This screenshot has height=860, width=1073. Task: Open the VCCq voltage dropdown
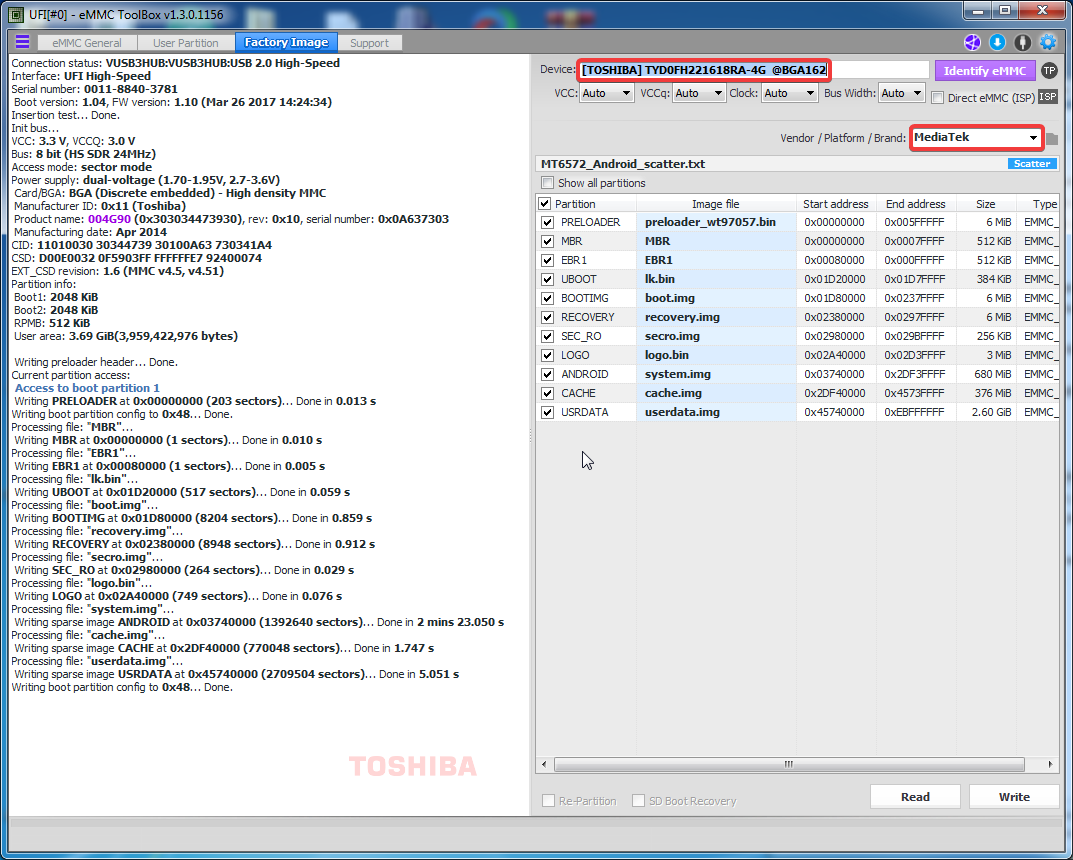click(699, 93)
